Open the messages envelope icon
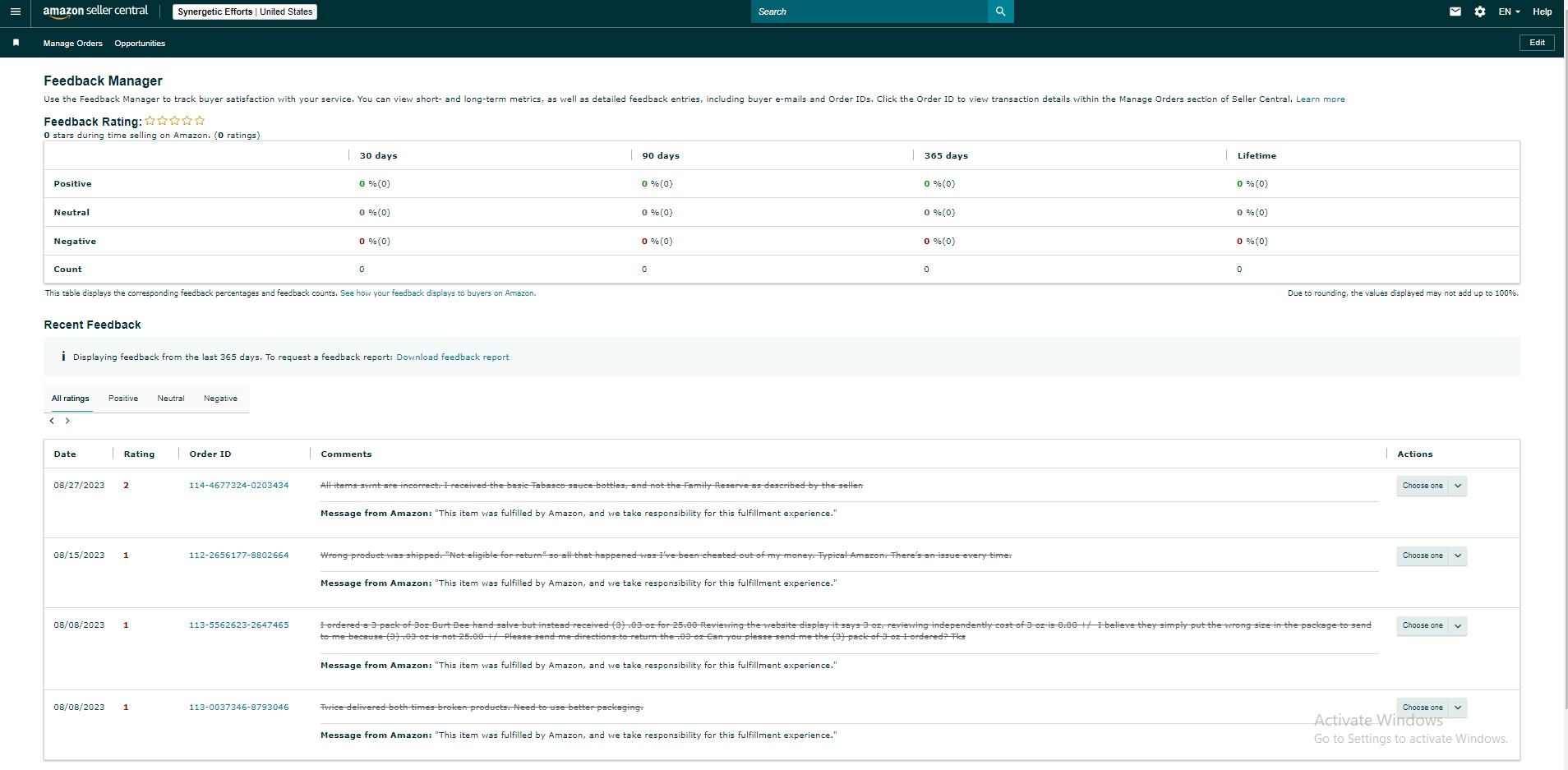Image resolution: width=1568 pixels, height=770 pixels. [x=1455, y=12]
